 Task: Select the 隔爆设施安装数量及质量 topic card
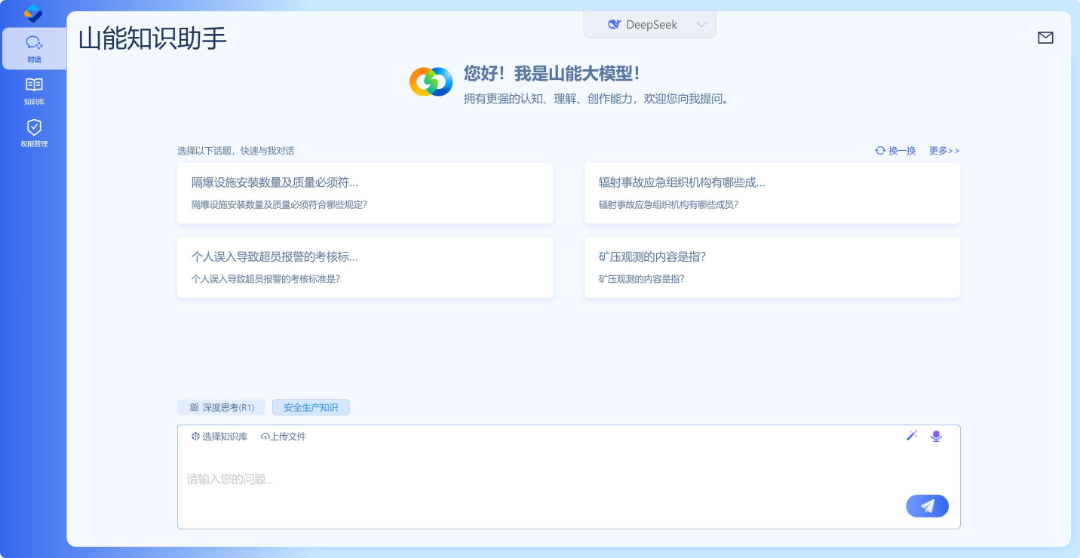click(x=365, y=194)
